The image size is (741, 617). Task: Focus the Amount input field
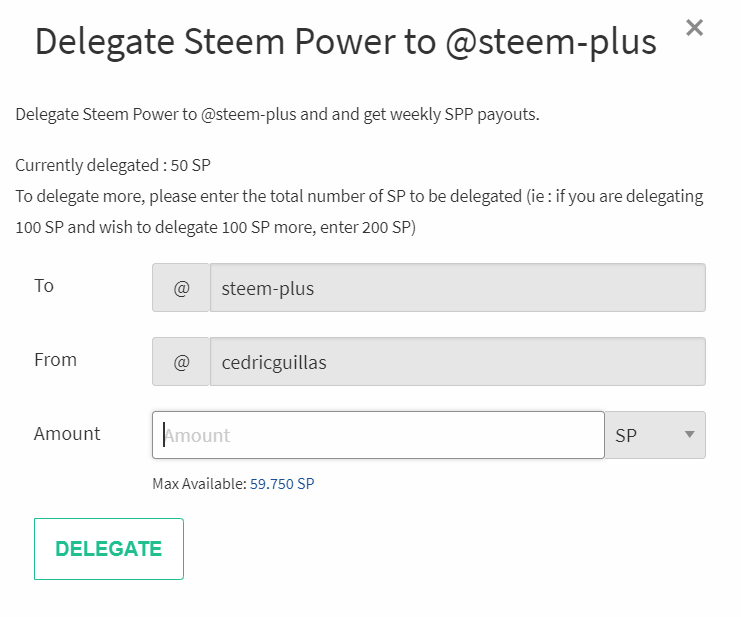coord(378,435)
